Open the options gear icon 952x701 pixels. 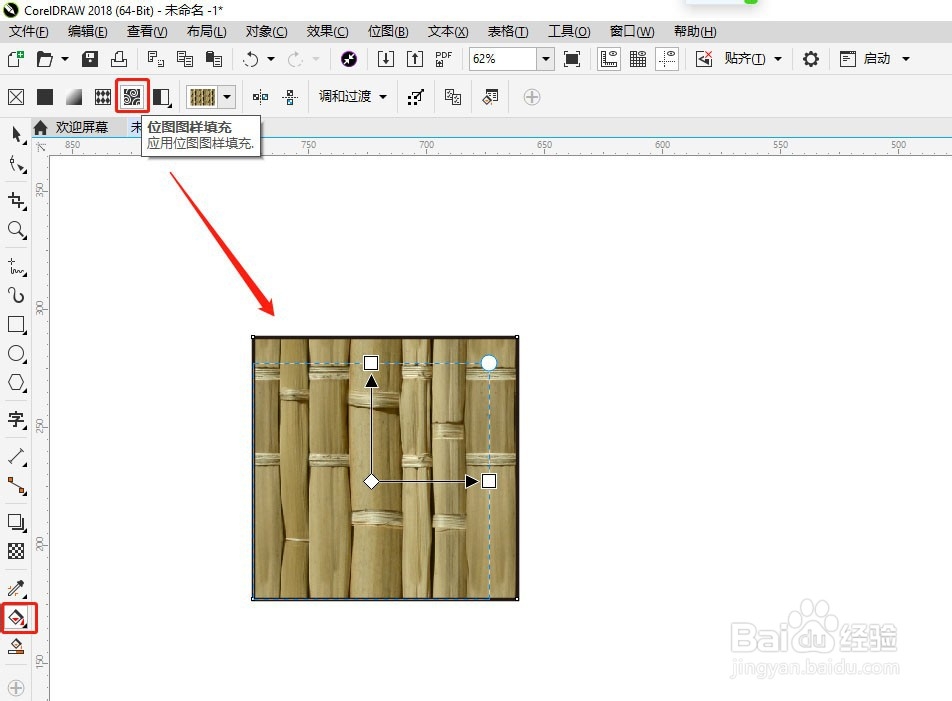[811, 59]
